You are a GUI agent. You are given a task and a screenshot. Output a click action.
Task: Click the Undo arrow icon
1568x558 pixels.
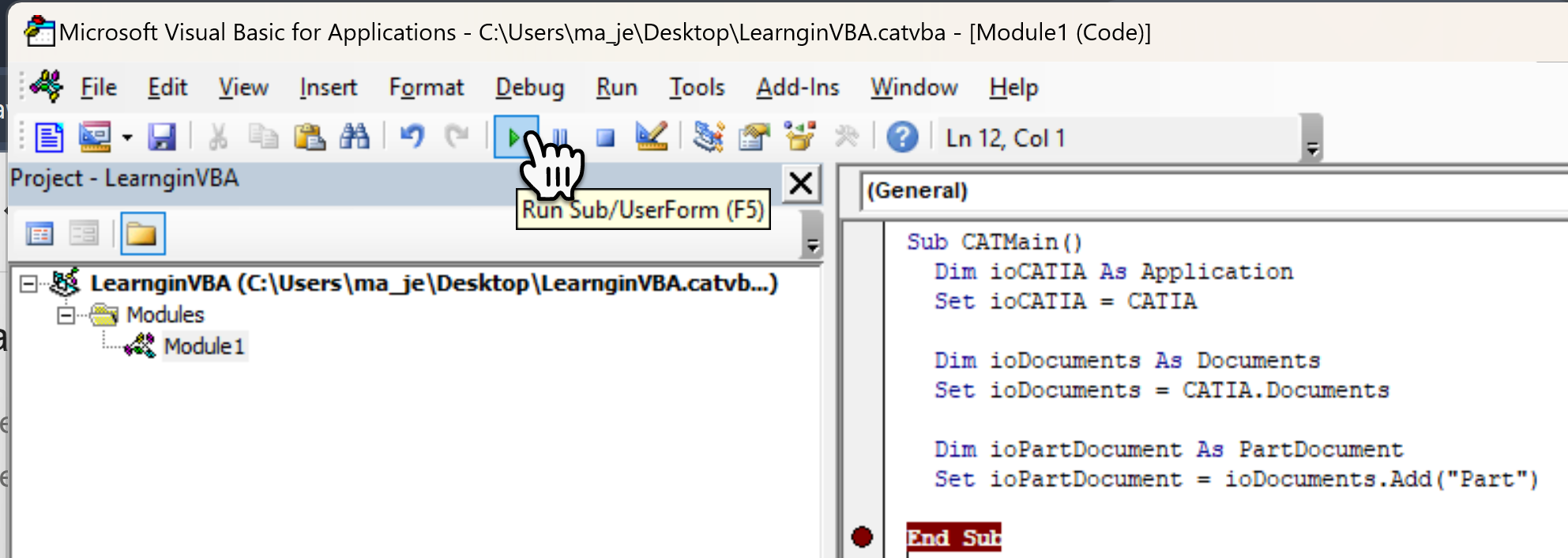tap(412, 137)
